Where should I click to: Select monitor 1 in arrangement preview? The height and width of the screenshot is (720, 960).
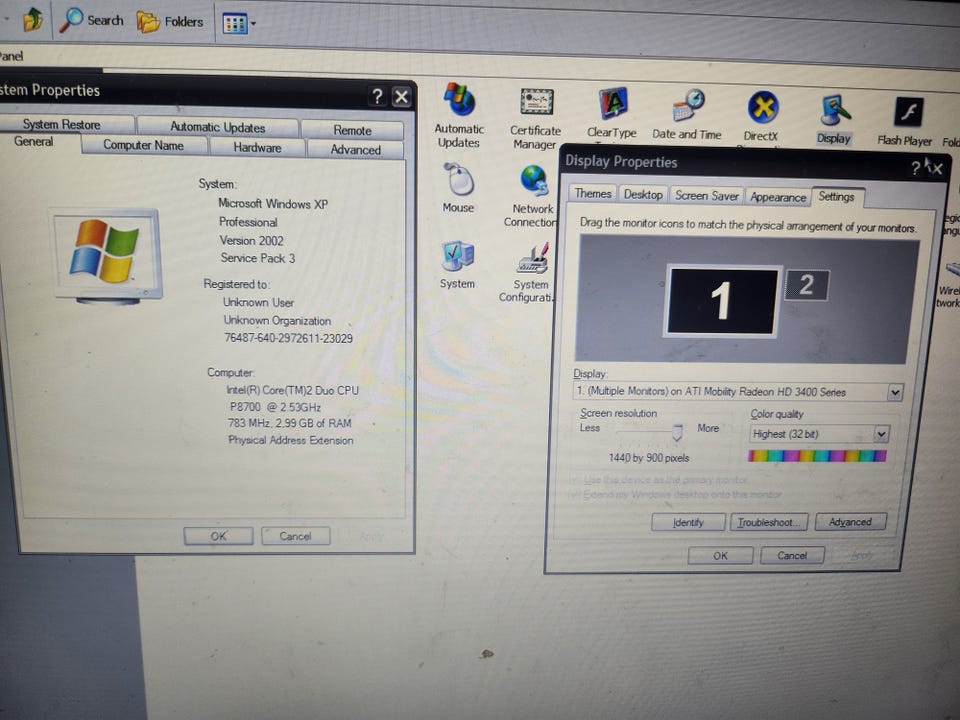[722, 301]
